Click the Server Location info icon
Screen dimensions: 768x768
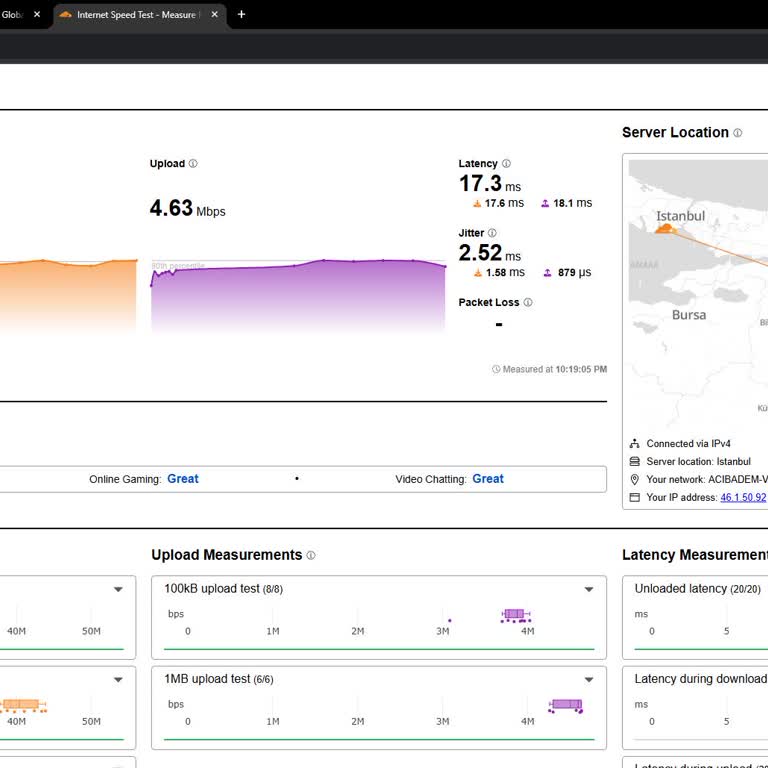pyautogui.click(x=738, y=133)
